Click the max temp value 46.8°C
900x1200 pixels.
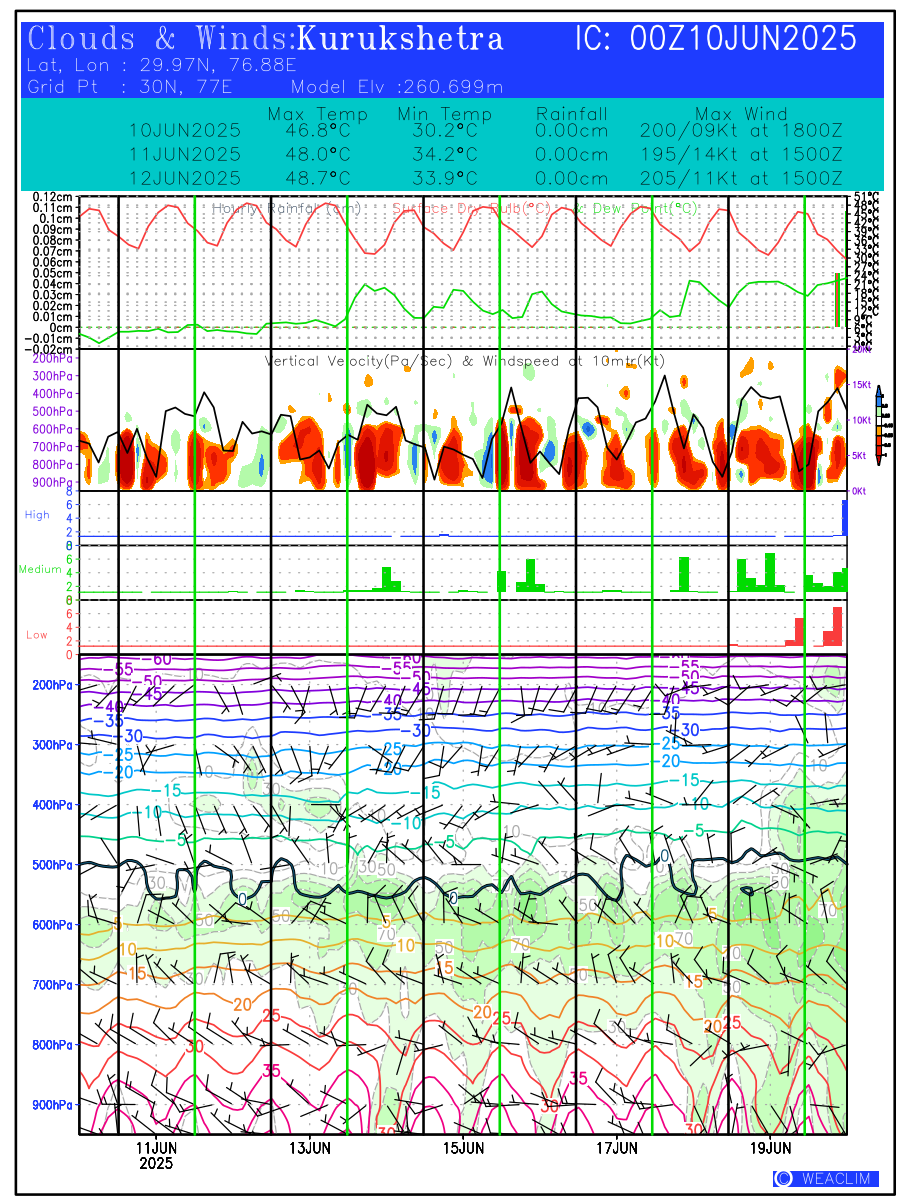click(x=316, y=131)
